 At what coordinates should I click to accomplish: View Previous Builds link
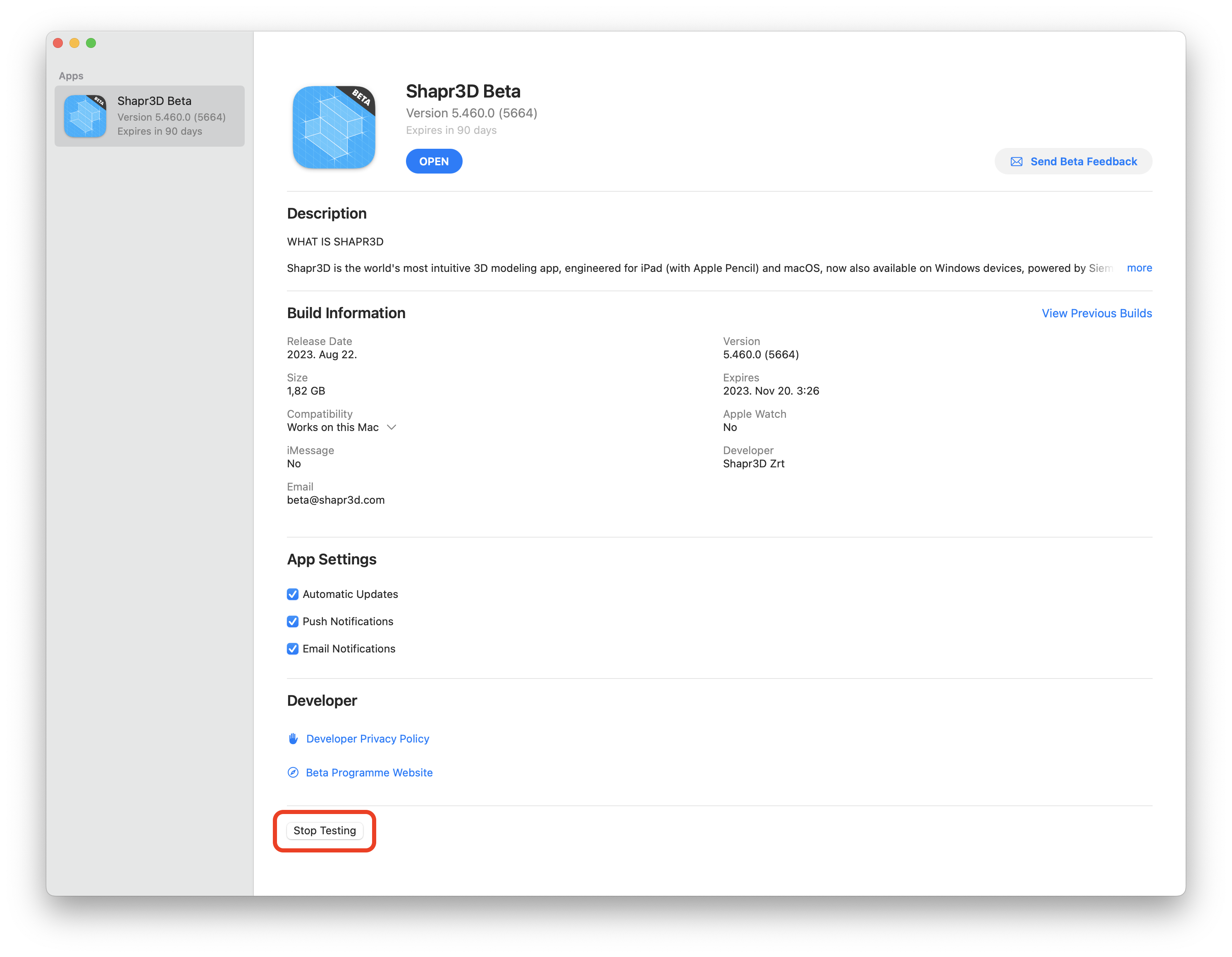click(x=1096, y=313)
